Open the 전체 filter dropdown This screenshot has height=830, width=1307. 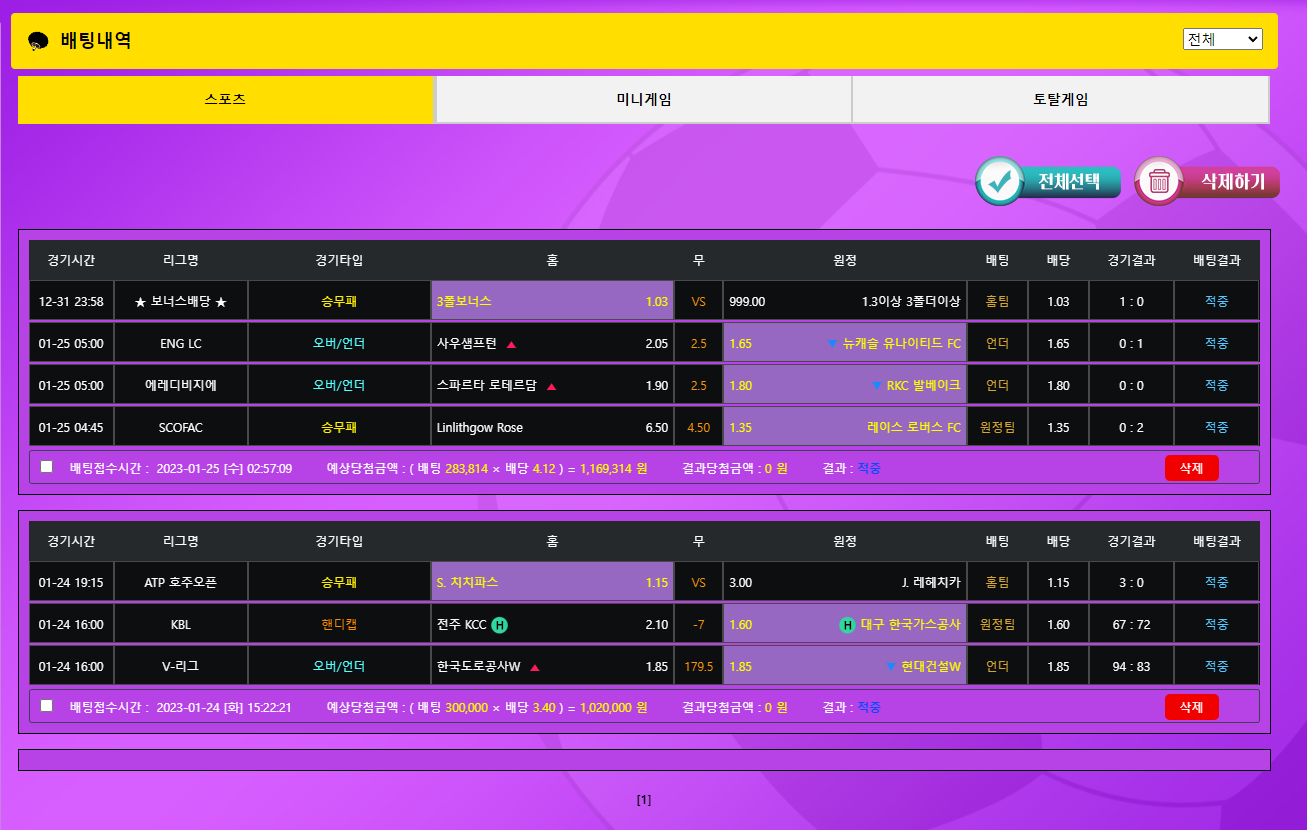pyautogui.click(x=1222, y=39)
